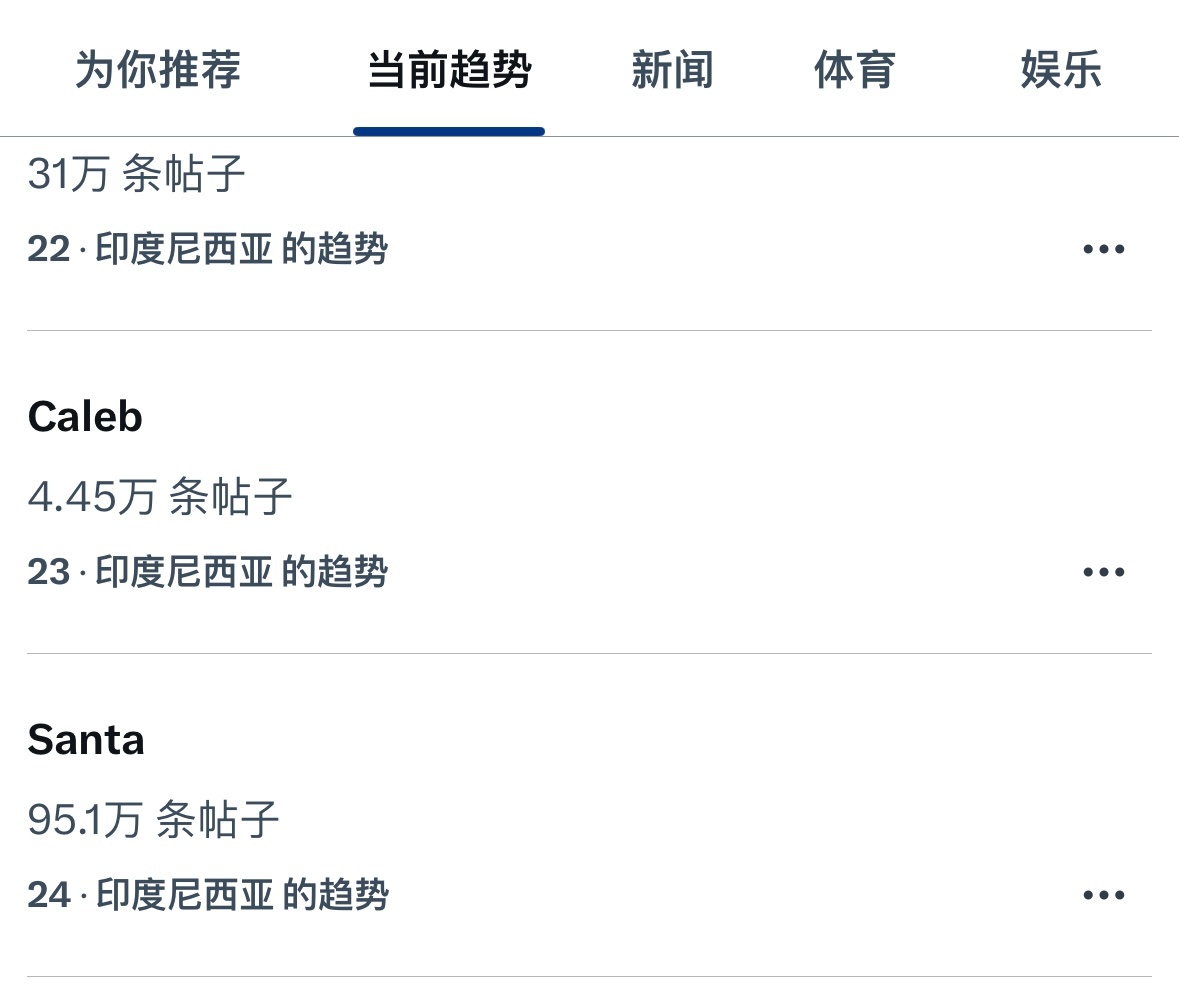Click the rank number 24 below Santa
This screenshot has height=994, width=1179.
click(48, 896)
